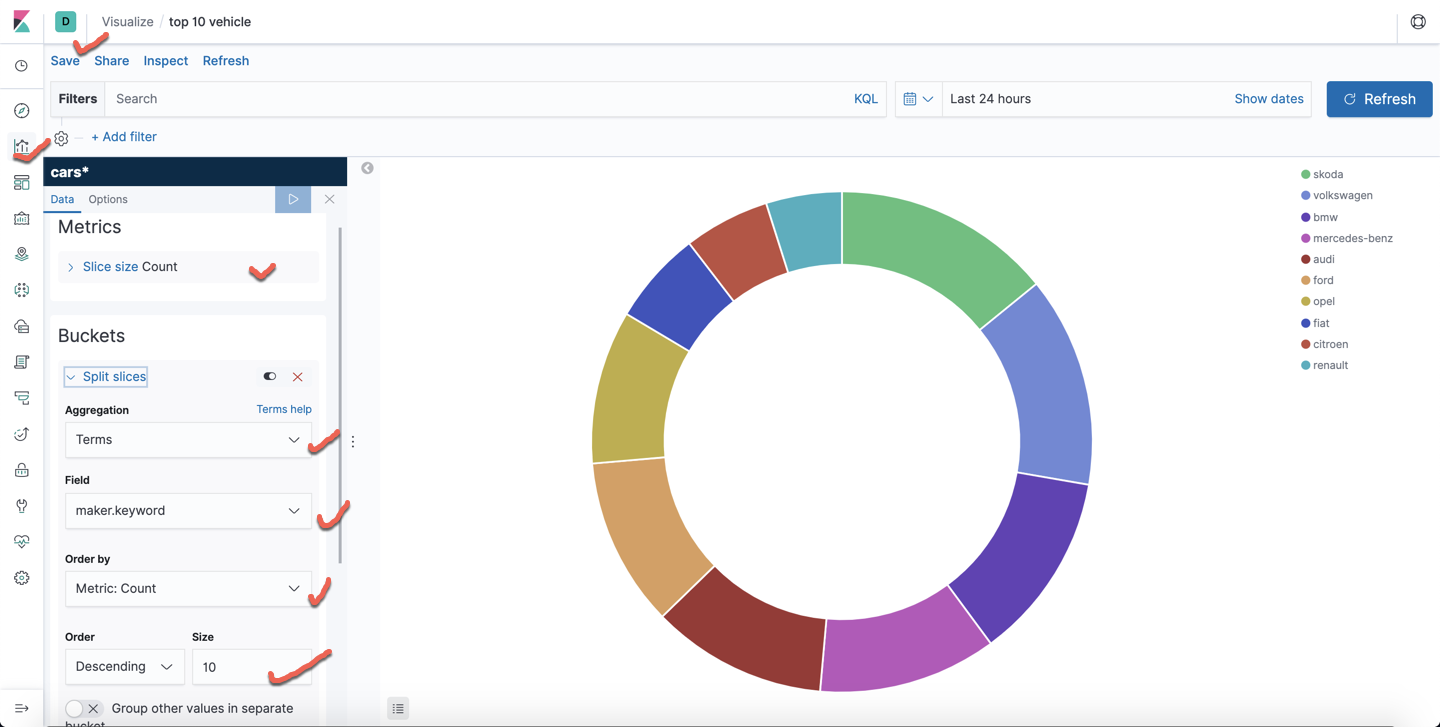Open the Dashboard icon in left navigation
This screenshot has height=727, width=1440.
click(21, 182)
